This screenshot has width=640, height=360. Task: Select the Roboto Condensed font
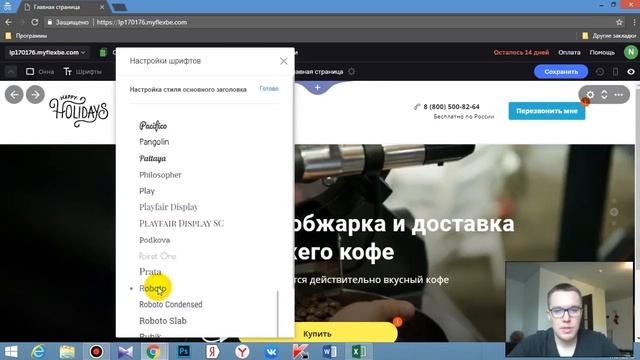[x=171, y=304]
